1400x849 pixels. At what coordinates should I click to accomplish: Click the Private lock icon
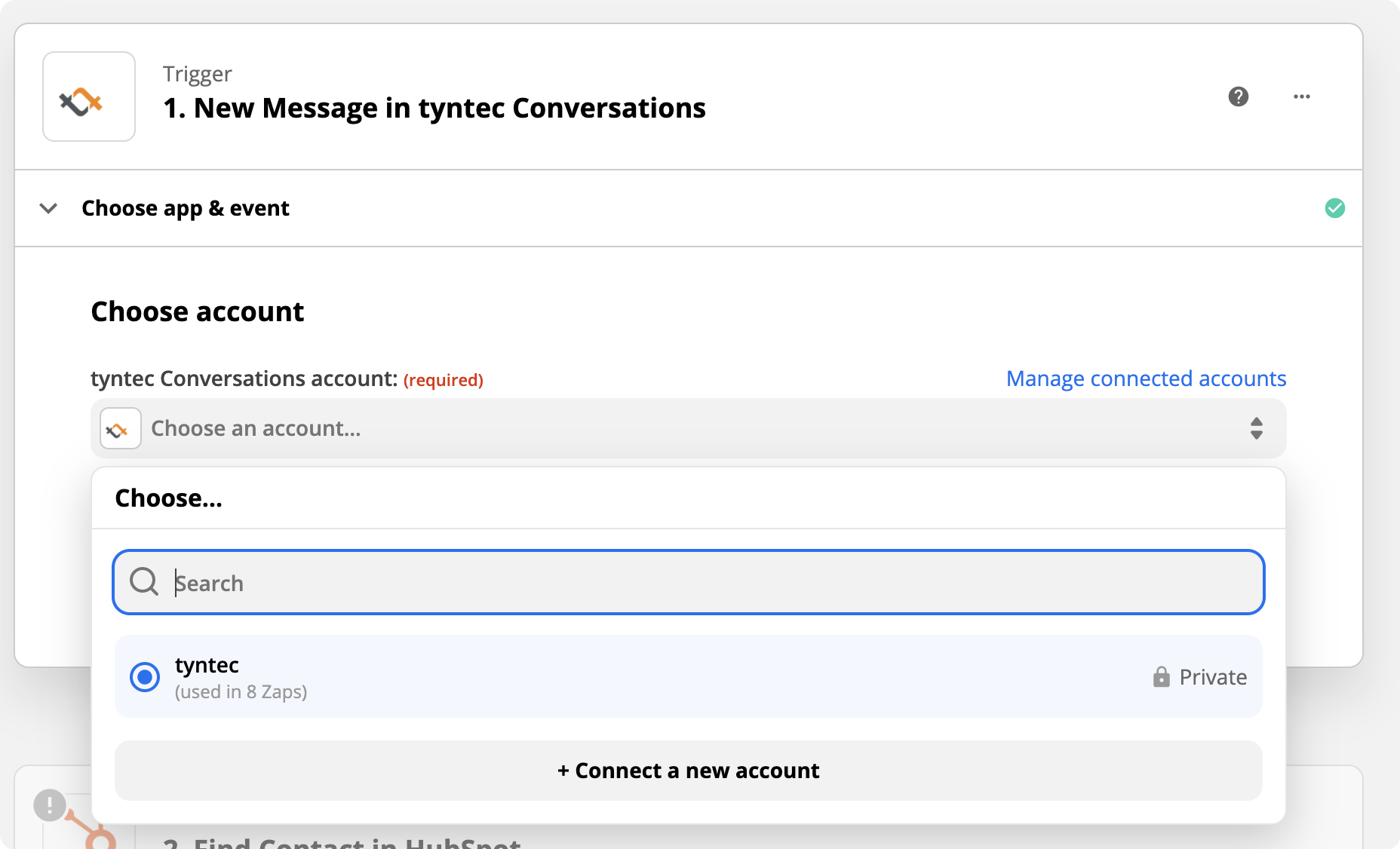coord(1161,676)
